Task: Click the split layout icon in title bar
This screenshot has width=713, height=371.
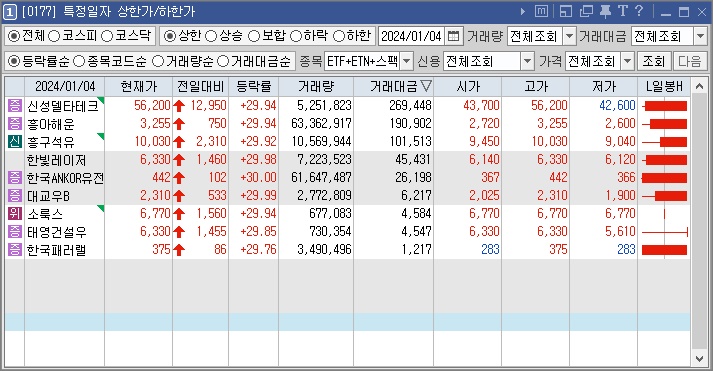Action: 566,11
